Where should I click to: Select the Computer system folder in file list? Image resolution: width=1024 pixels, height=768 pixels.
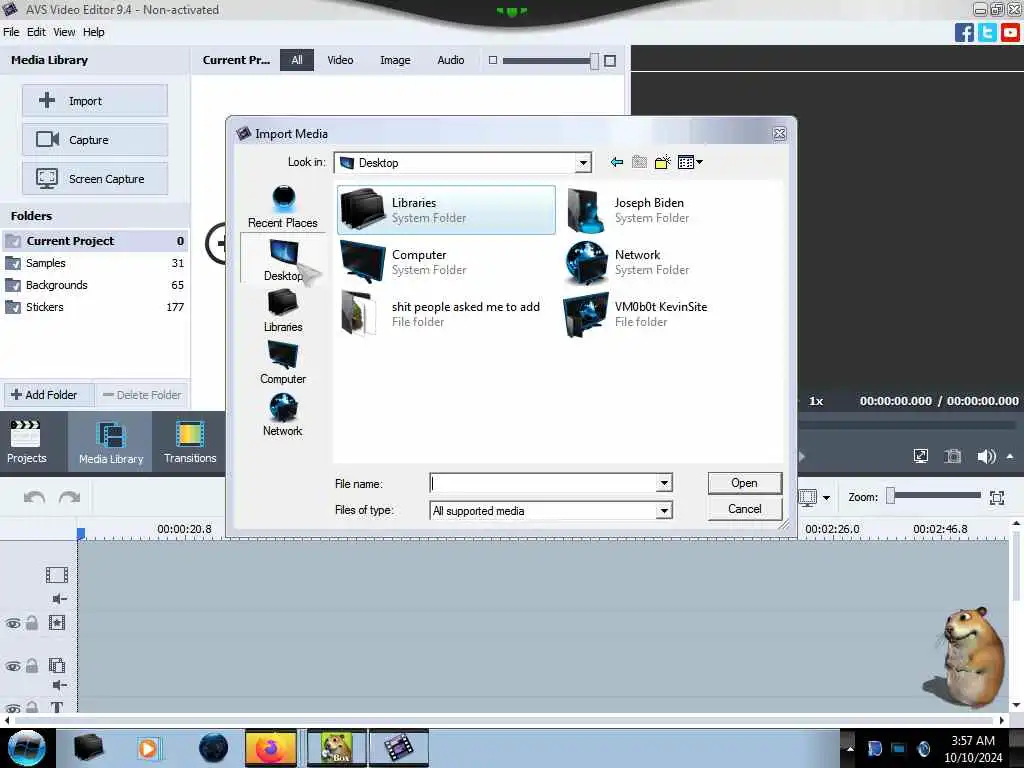point(405,262)
